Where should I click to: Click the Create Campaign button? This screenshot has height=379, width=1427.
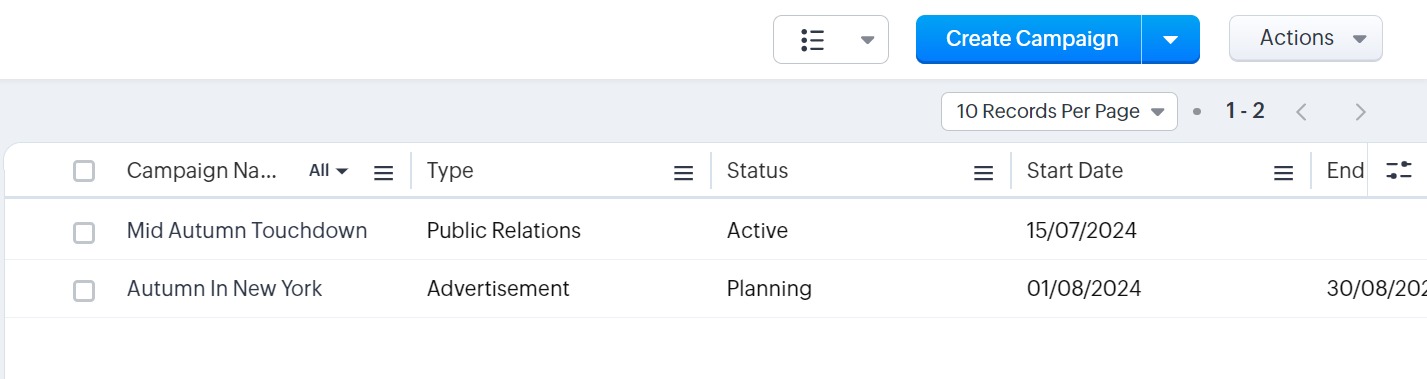1029,39
